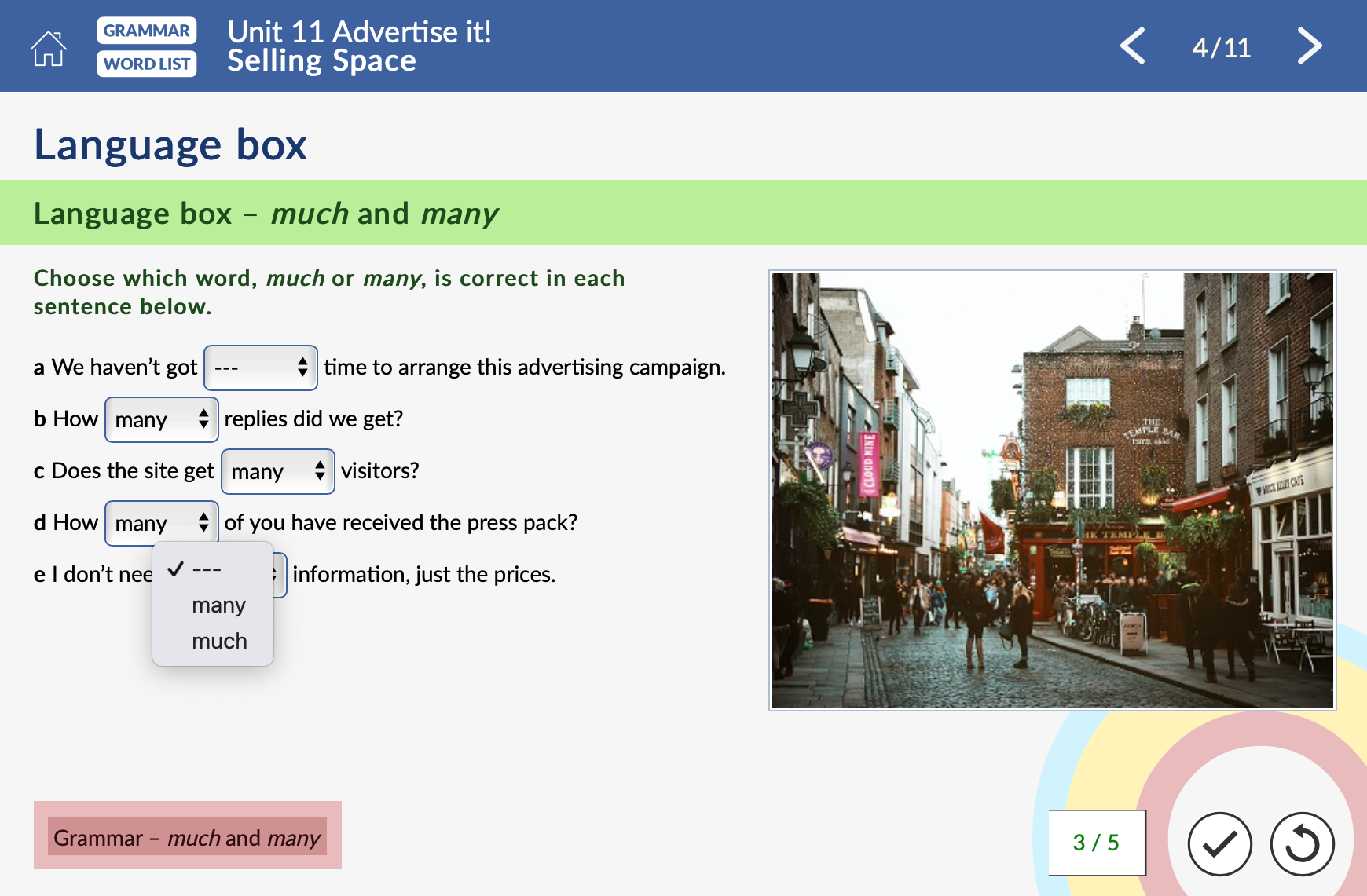The width and height of the screenshot is (1367, 896).
Task: Choose 'many' in the open dropdown list
Action: (213, 605)
